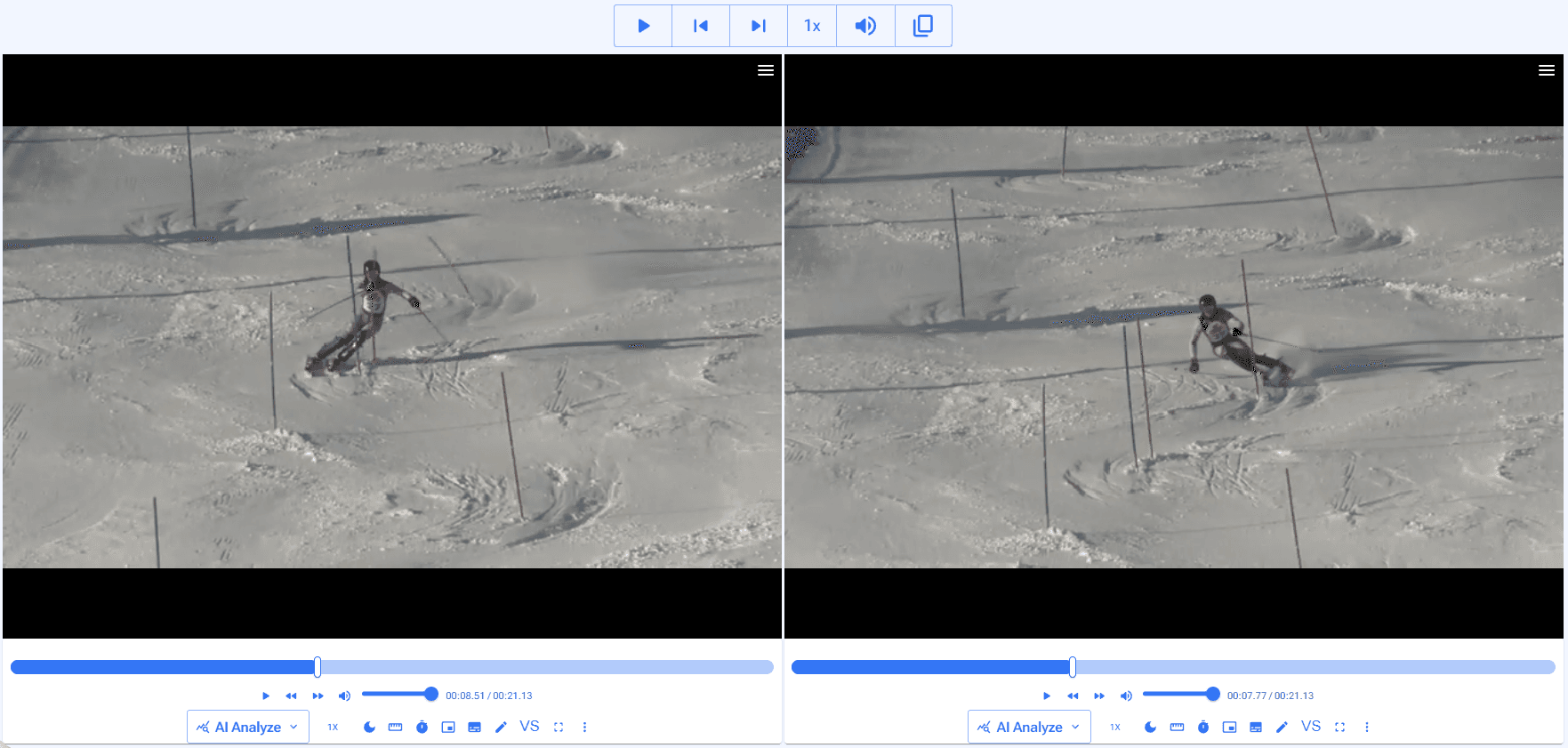1568x748 pixels.
Task: Step back one frame in top toolbar
Action: click(701, 26)
